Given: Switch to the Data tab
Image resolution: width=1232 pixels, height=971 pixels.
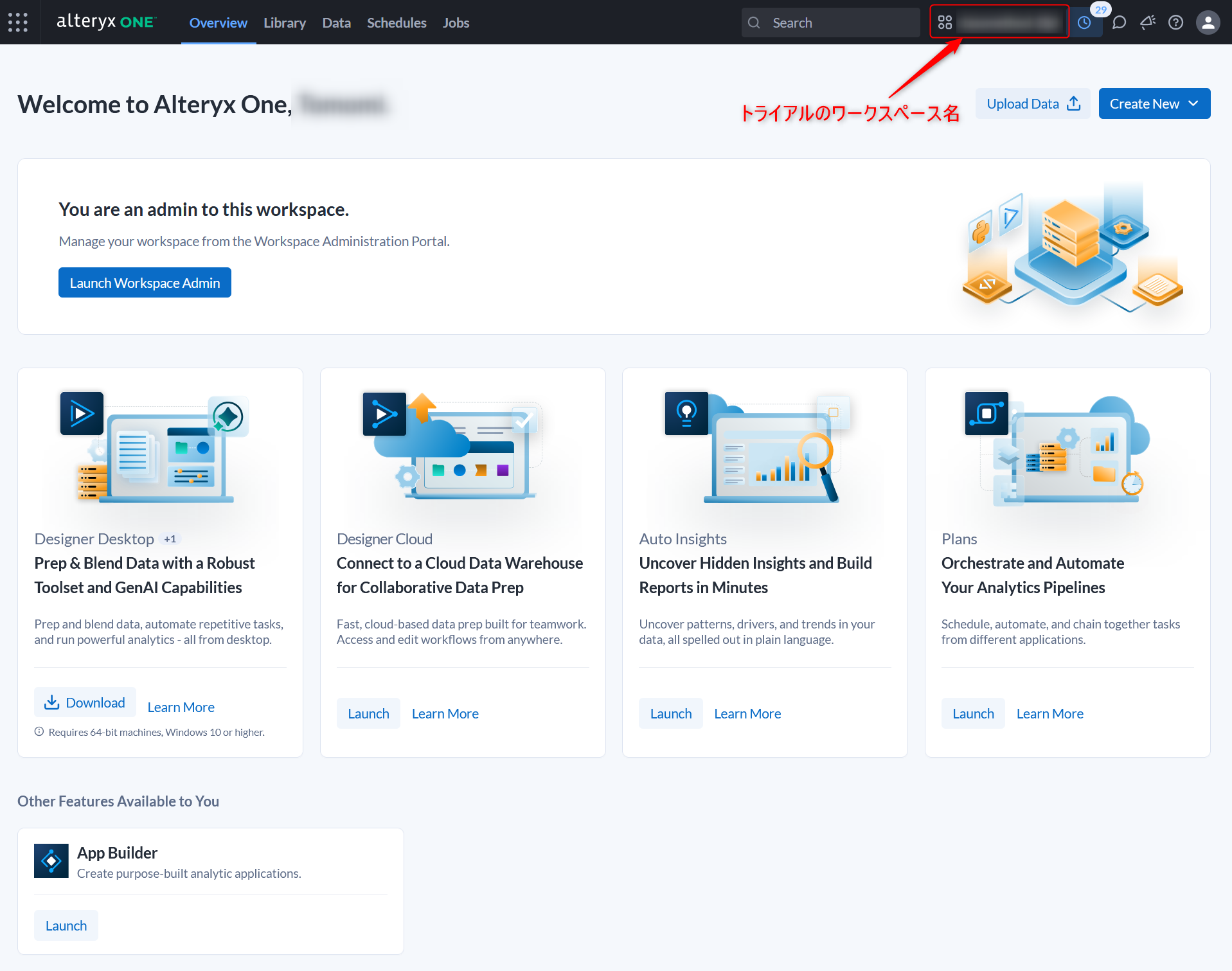Looking at the screenshot, I should click(337, 22).
